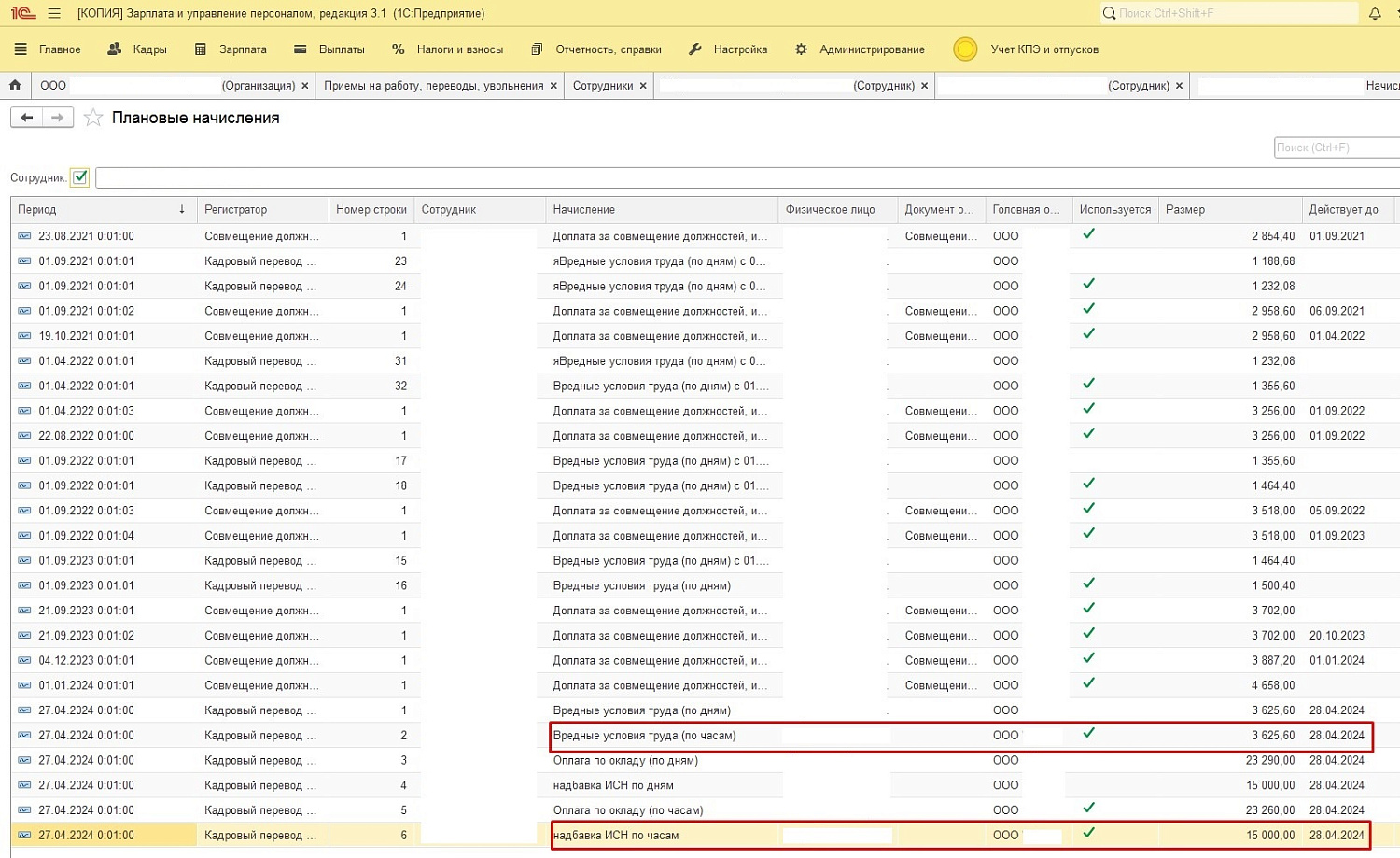This screenshot has width=1400, height=858.
Task: Add Плановые начисления to favorites star
Action: click(x=92, y=118)
